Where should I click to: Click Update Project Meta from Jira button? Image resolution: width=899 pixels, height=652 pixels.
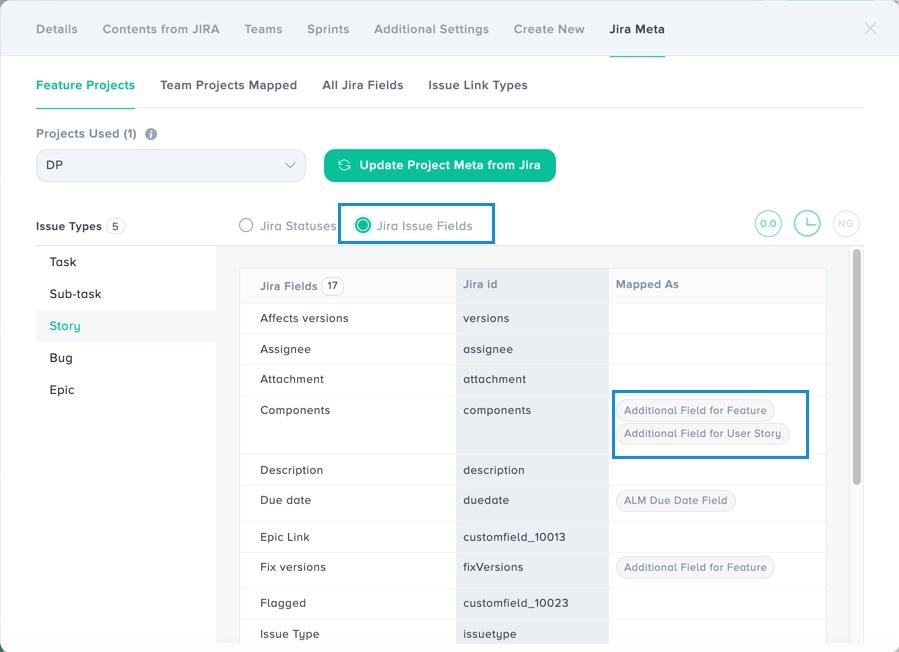[x=439, y=165]
